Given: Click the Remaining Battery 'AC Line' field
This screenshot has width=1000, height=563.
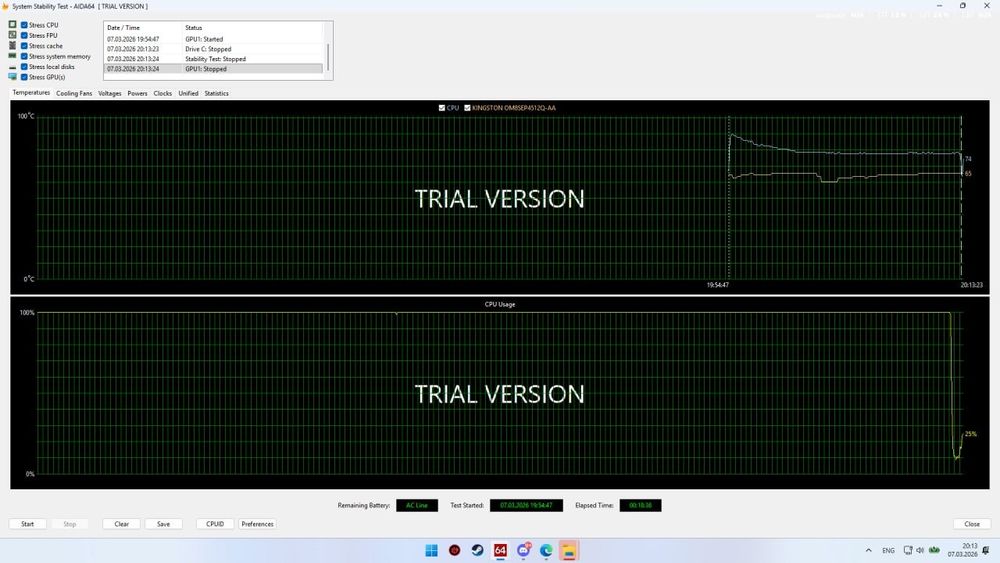Looking at the screenshot, I should point(417,505).
